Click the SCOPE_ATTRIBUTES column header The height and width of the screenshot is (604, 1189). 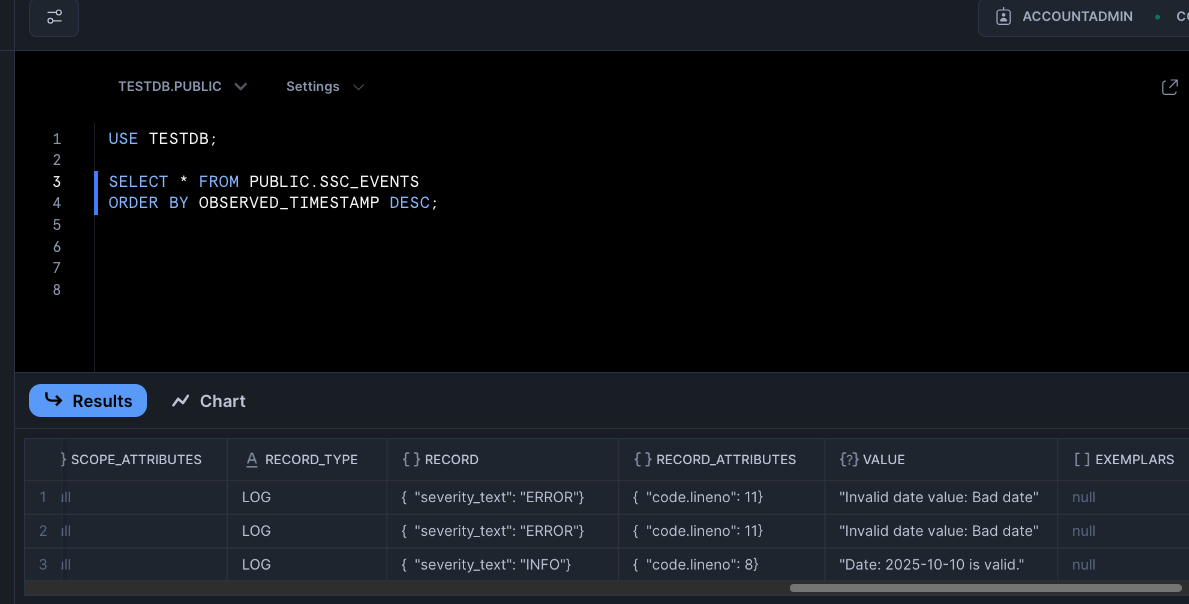tap(136, 460)
